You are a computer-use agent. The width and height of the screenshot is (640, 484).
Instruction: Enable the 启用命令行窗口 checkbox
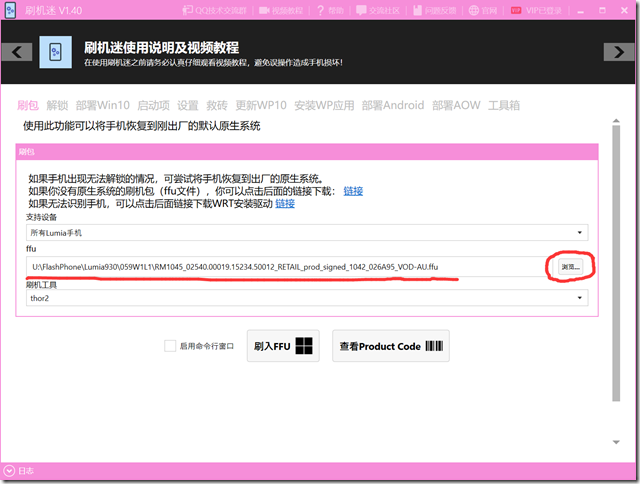point(171,346)
